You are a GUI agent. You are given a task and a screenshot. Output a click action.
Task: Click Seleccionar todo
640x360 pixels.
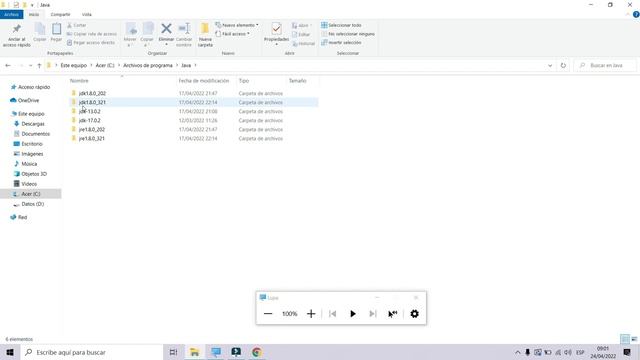coord(341,25)
